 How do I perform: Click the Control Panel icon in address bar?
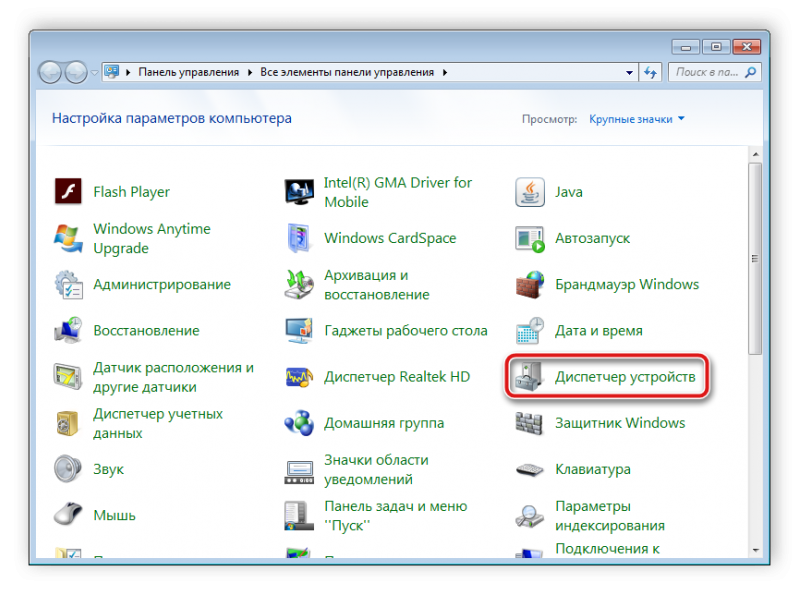(112, 72)
